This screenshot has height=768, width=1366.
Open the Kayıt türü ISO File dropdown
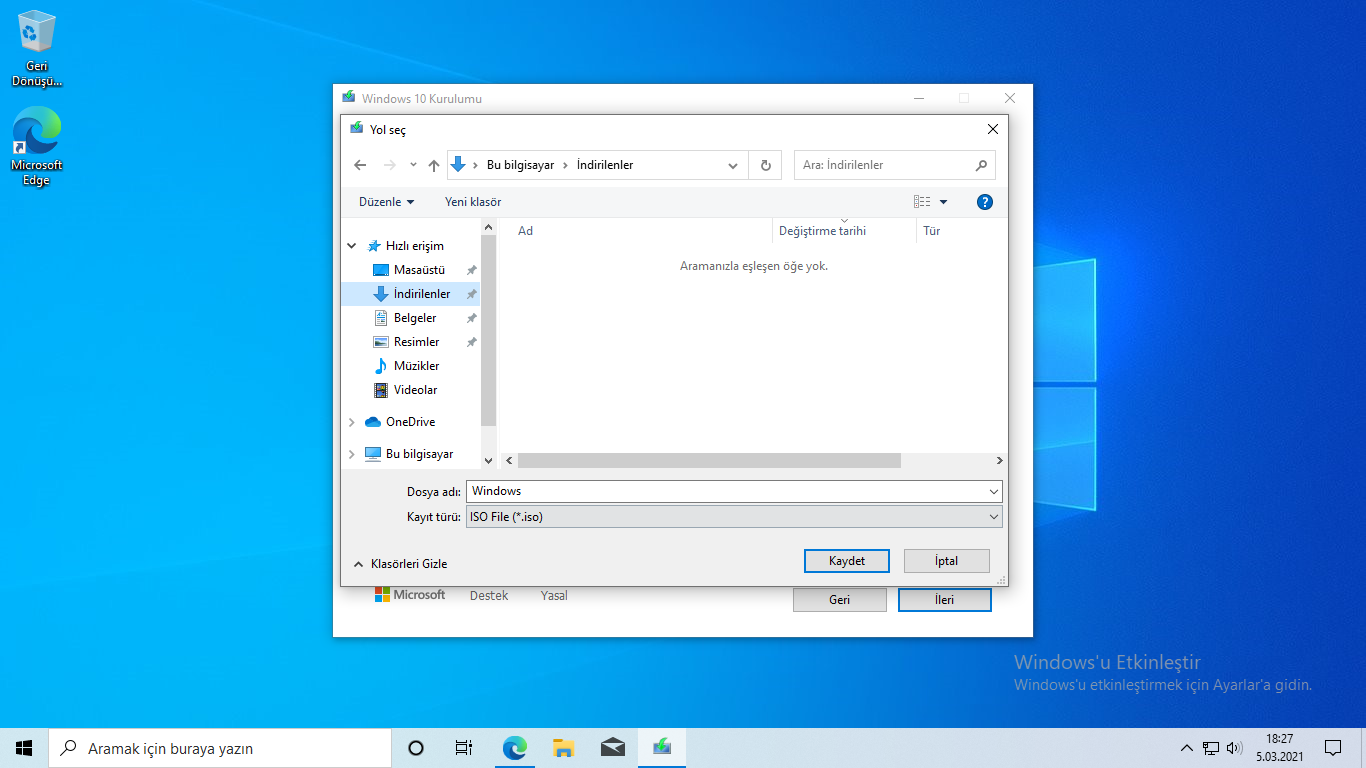click(x=734, y=517)
